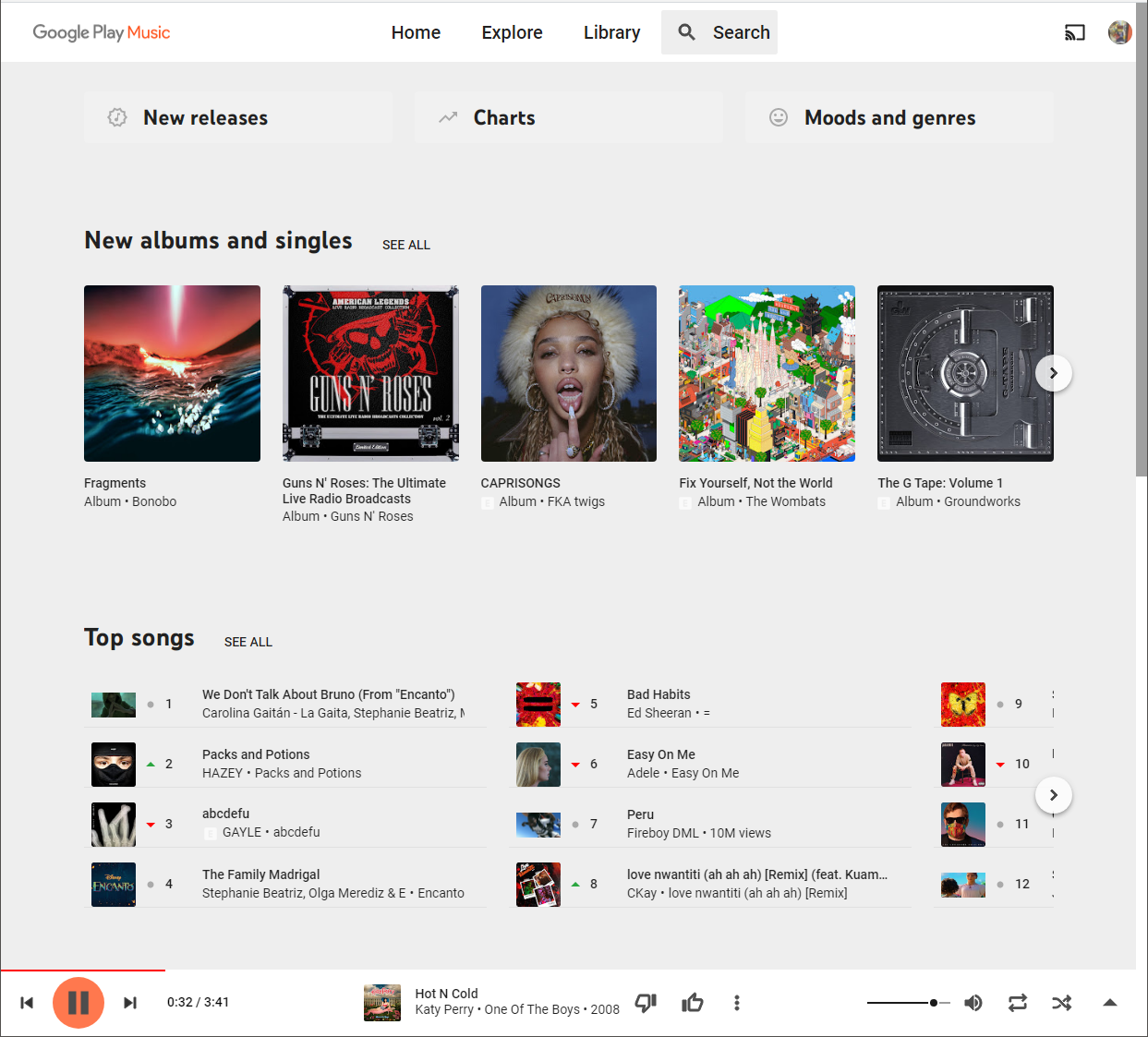Play love nwantiti (ah ah ah) [Remix]
The height and width of the screenshot is (1037, 1148).
point(757,874)
